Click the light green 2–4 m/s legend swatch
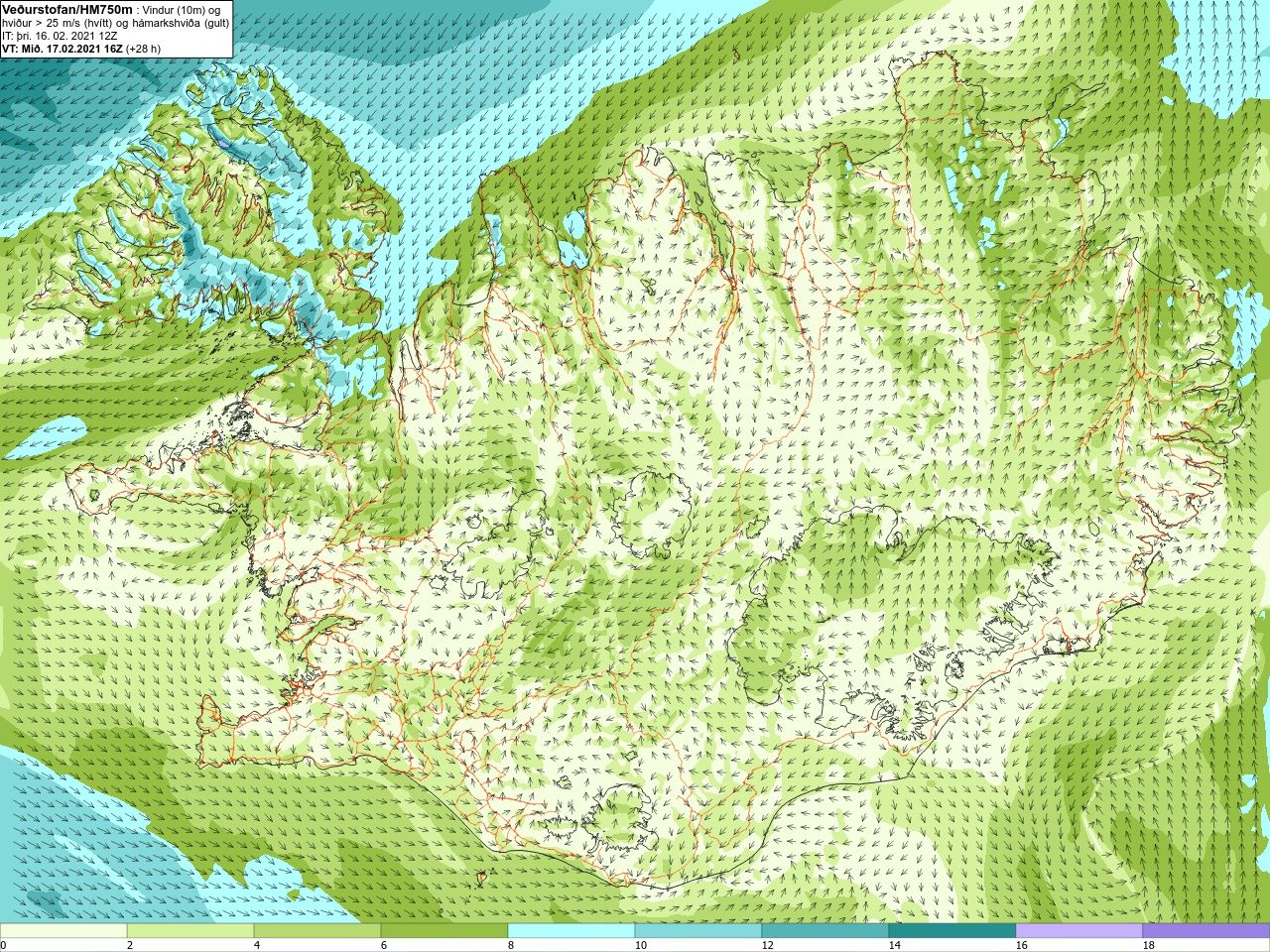The height and width of the screenshot is (952, 1270). [x=190, y=931]
